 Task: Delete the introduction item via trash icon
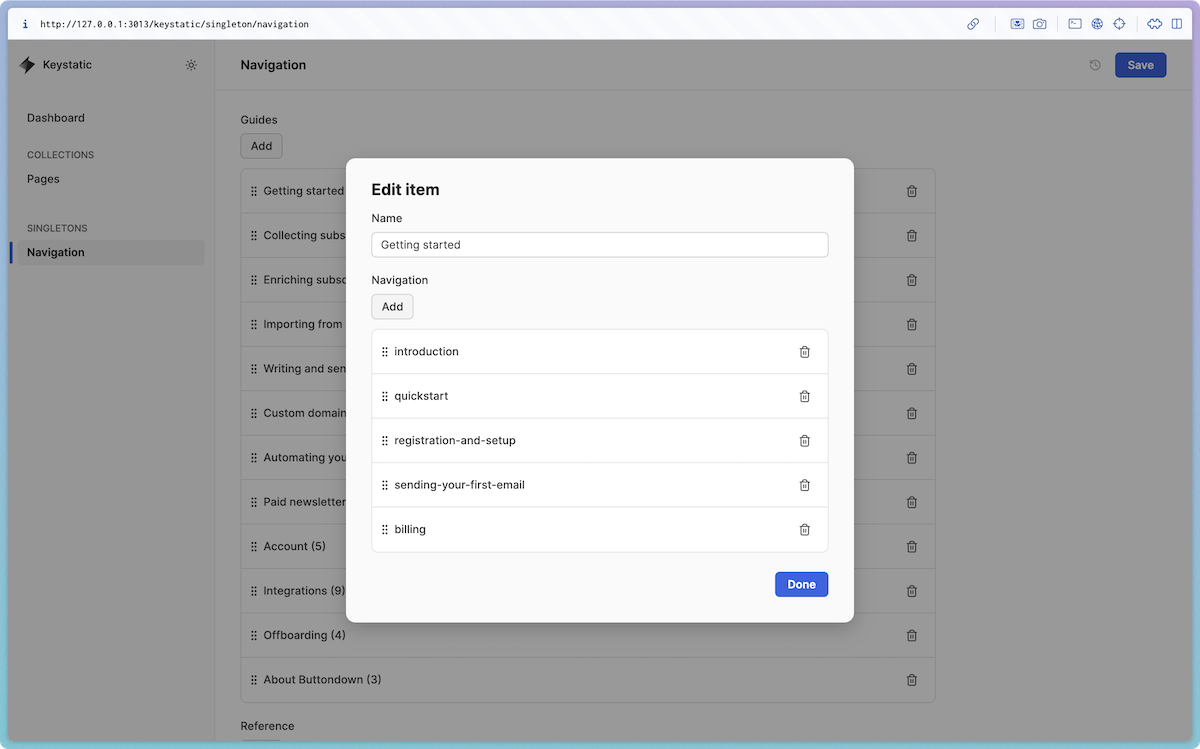(x=805, y=352)
